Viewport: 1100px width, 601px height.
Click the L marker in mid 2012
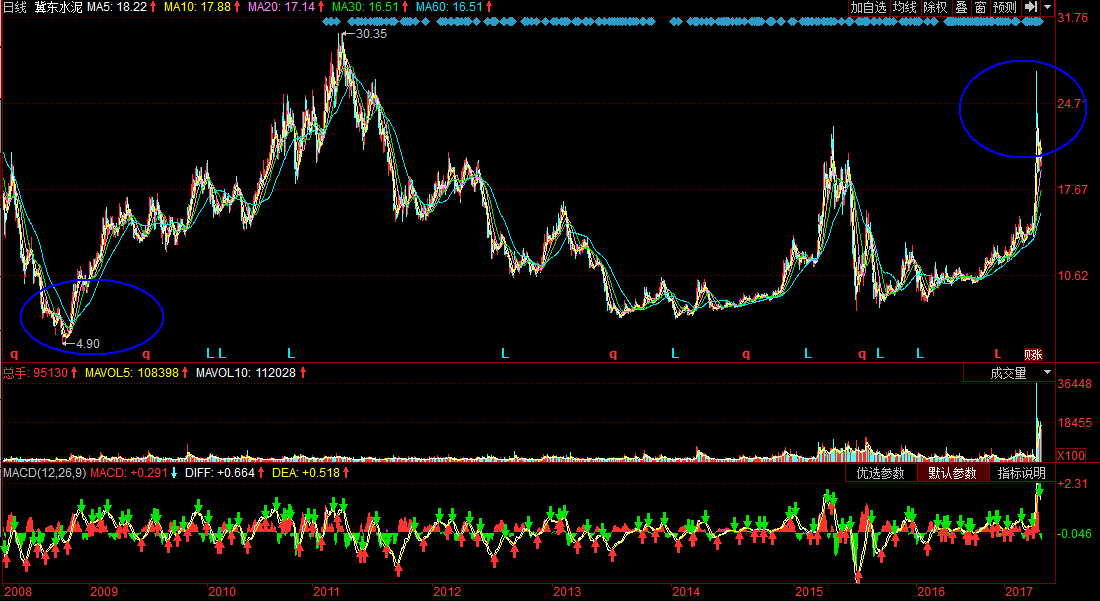504,353
